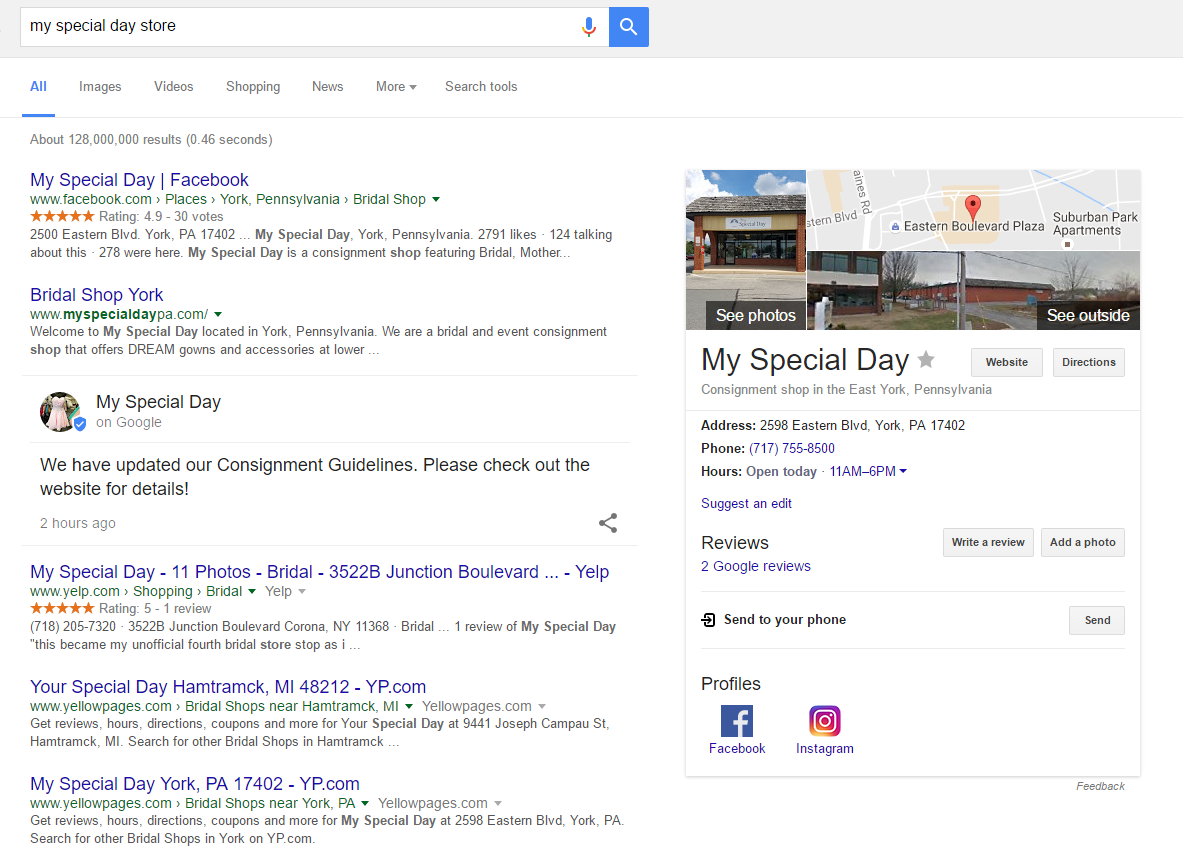Switch to the Shopping tab
Screen dimensions: 1183x863
[253, 87]
